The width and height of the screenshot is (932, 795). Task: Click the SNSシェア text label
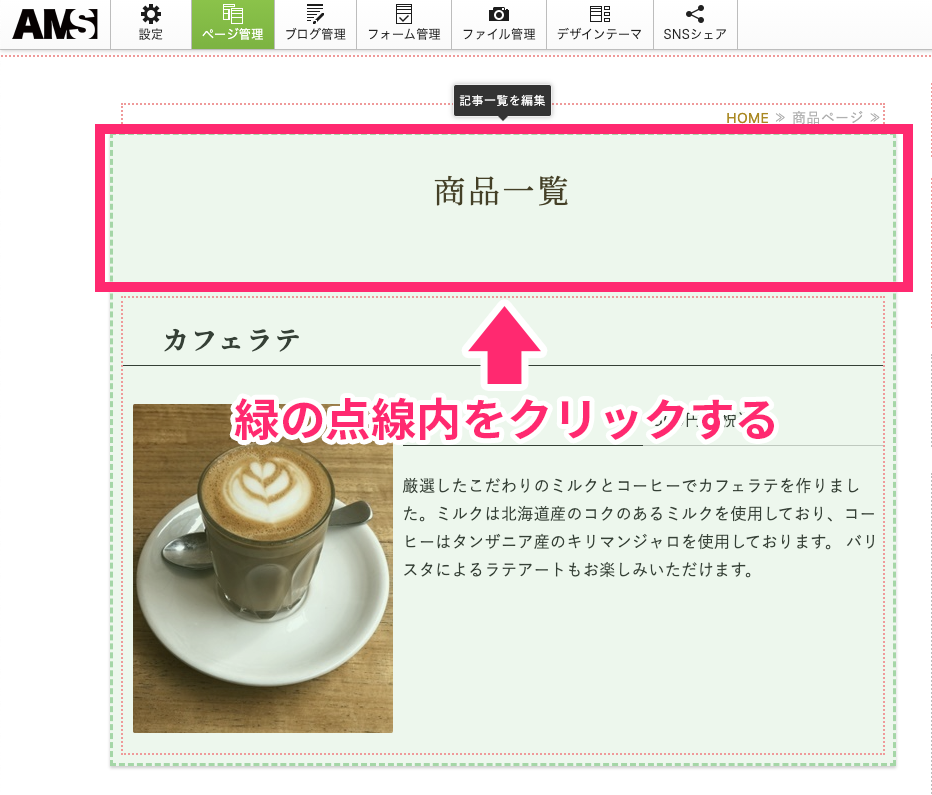[695, 35]
